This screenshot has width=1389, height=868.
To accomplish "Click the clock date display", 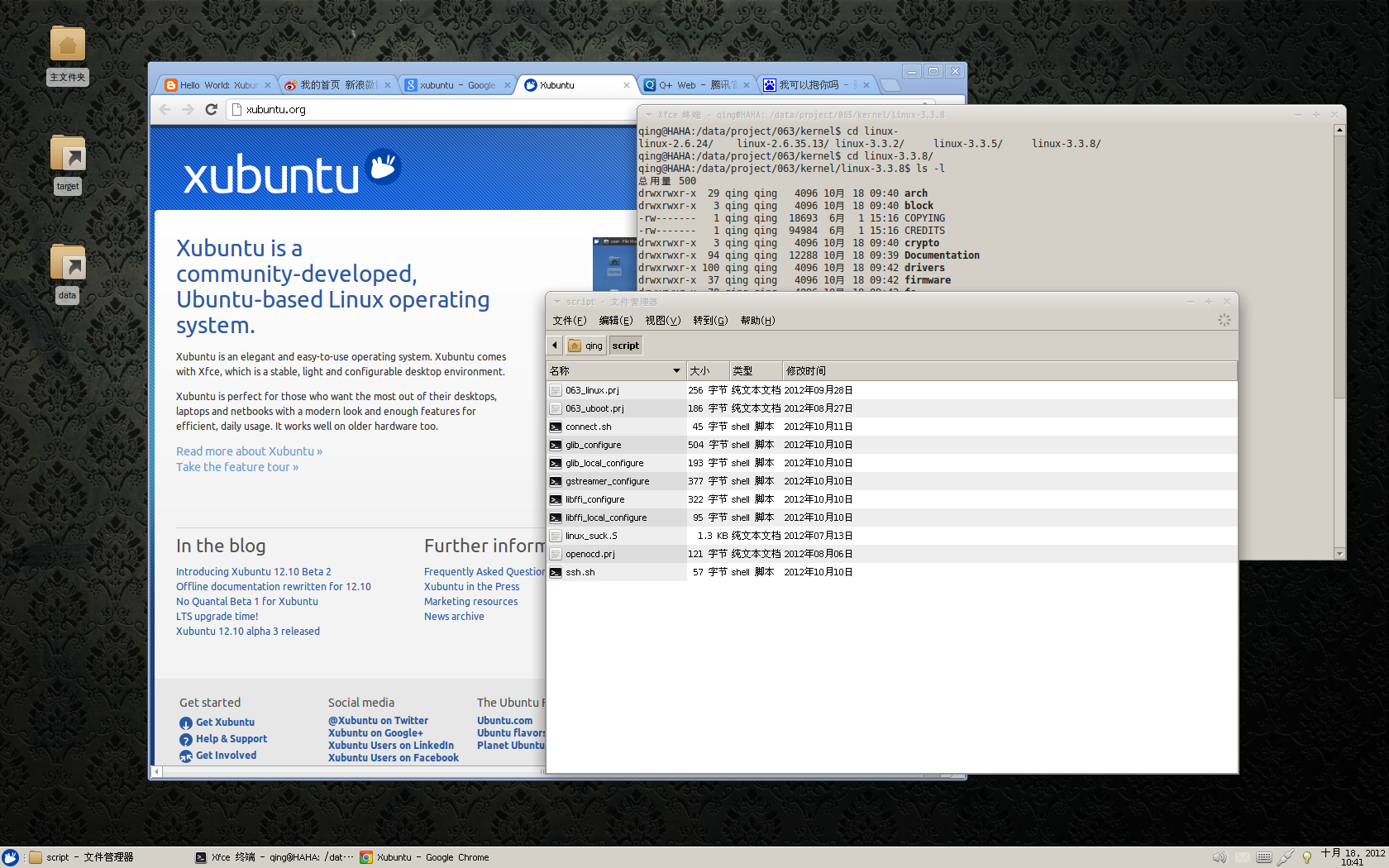I will 1353,857.
